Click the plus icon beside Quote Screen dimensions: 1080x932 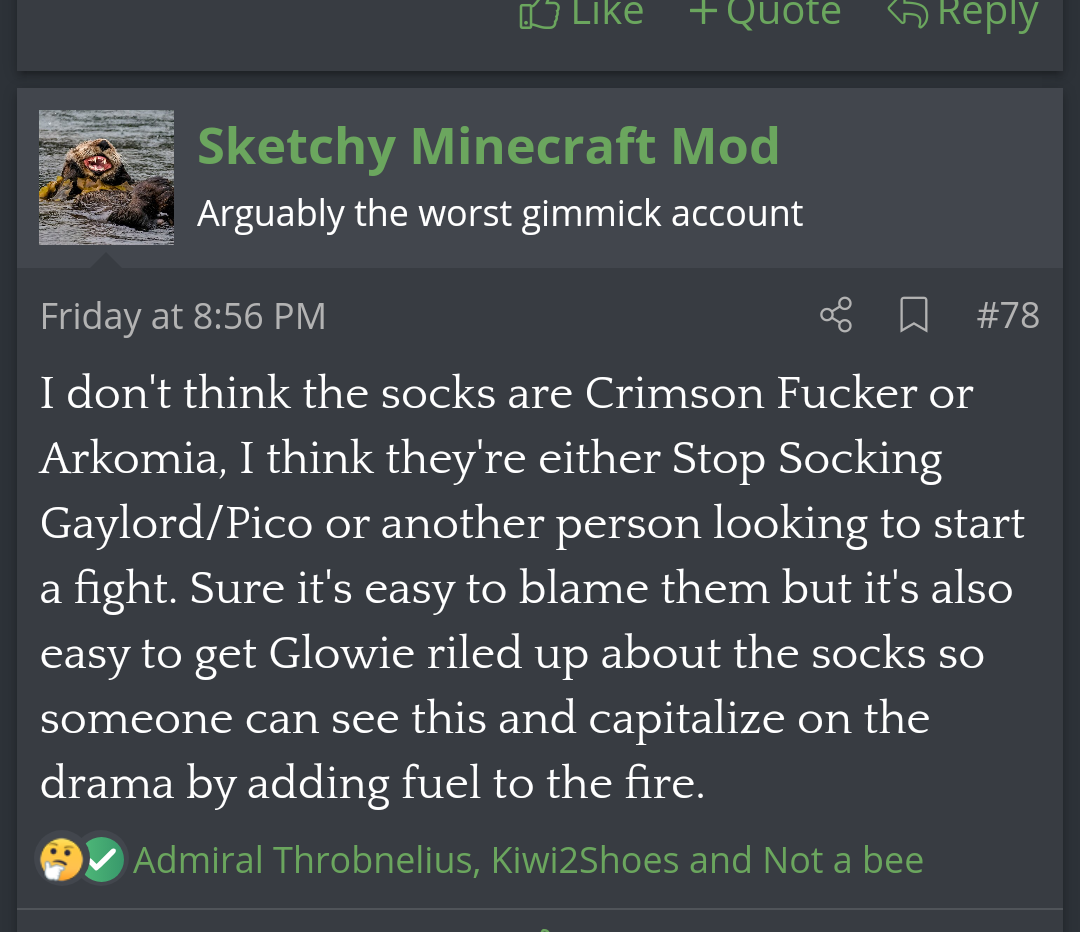click(704, 12)
